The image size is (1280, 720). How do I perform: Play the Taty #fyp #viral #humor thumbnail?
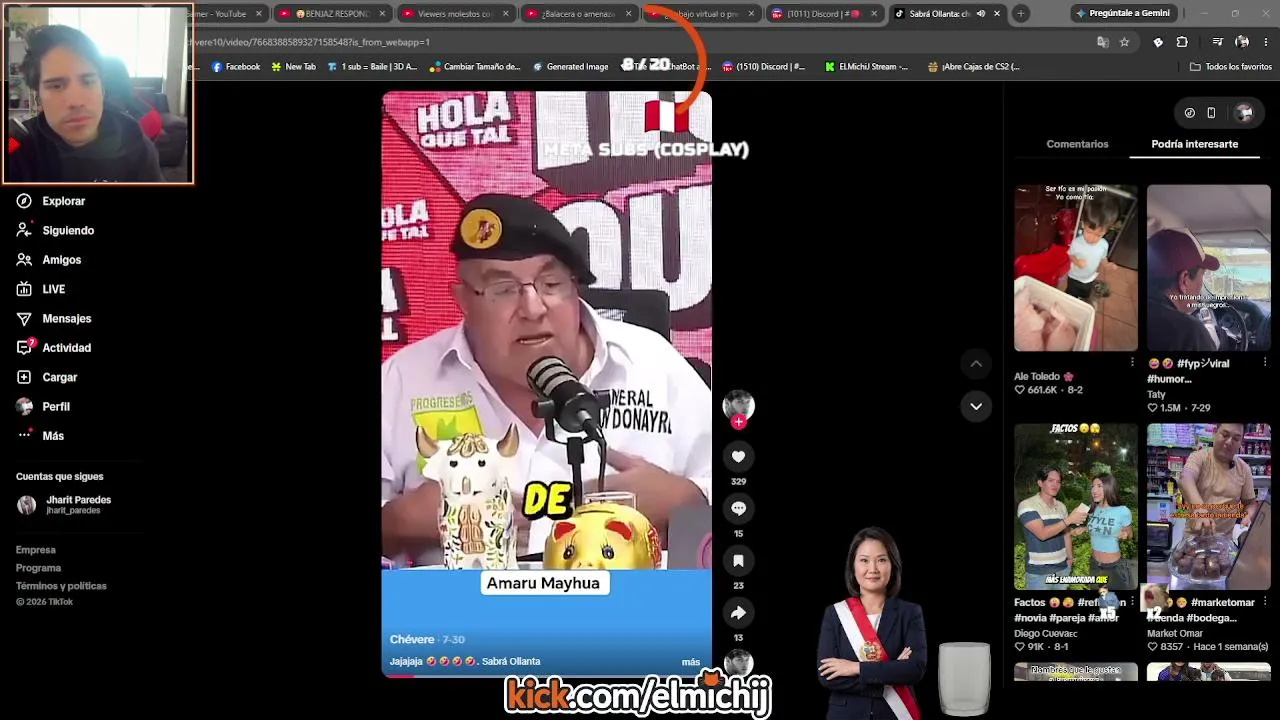tap(1209, 268)
